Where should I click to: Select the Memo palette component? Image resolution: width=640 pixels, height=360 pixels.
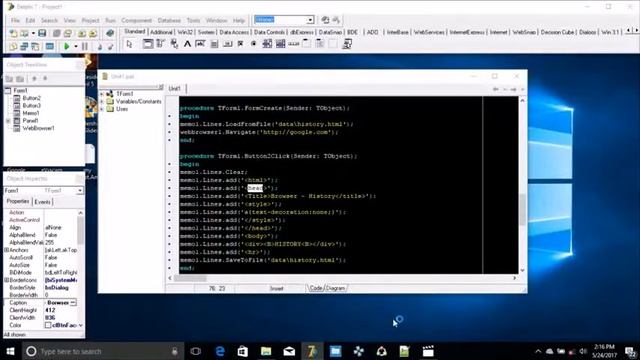214,44
